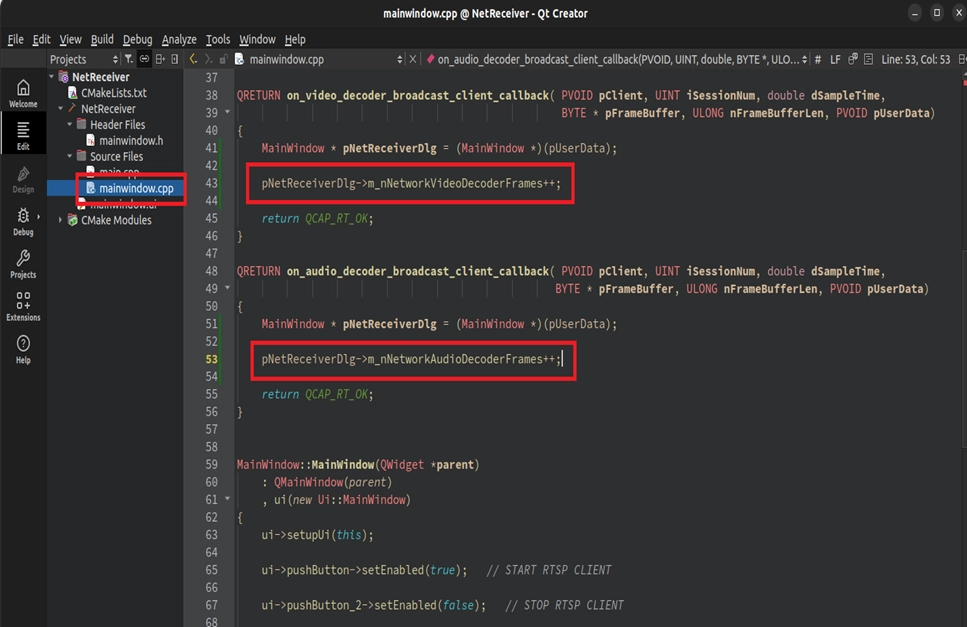Toggle the file writable lock icon
Image resolution: width=967 pixels, height=627 pixels.
(223, 59)
